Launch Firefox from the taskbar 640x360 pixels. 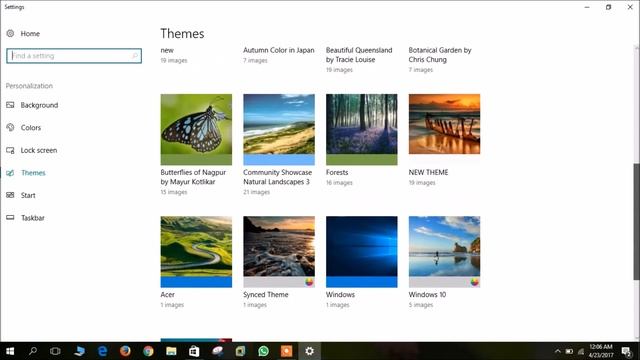click(125, 351)
